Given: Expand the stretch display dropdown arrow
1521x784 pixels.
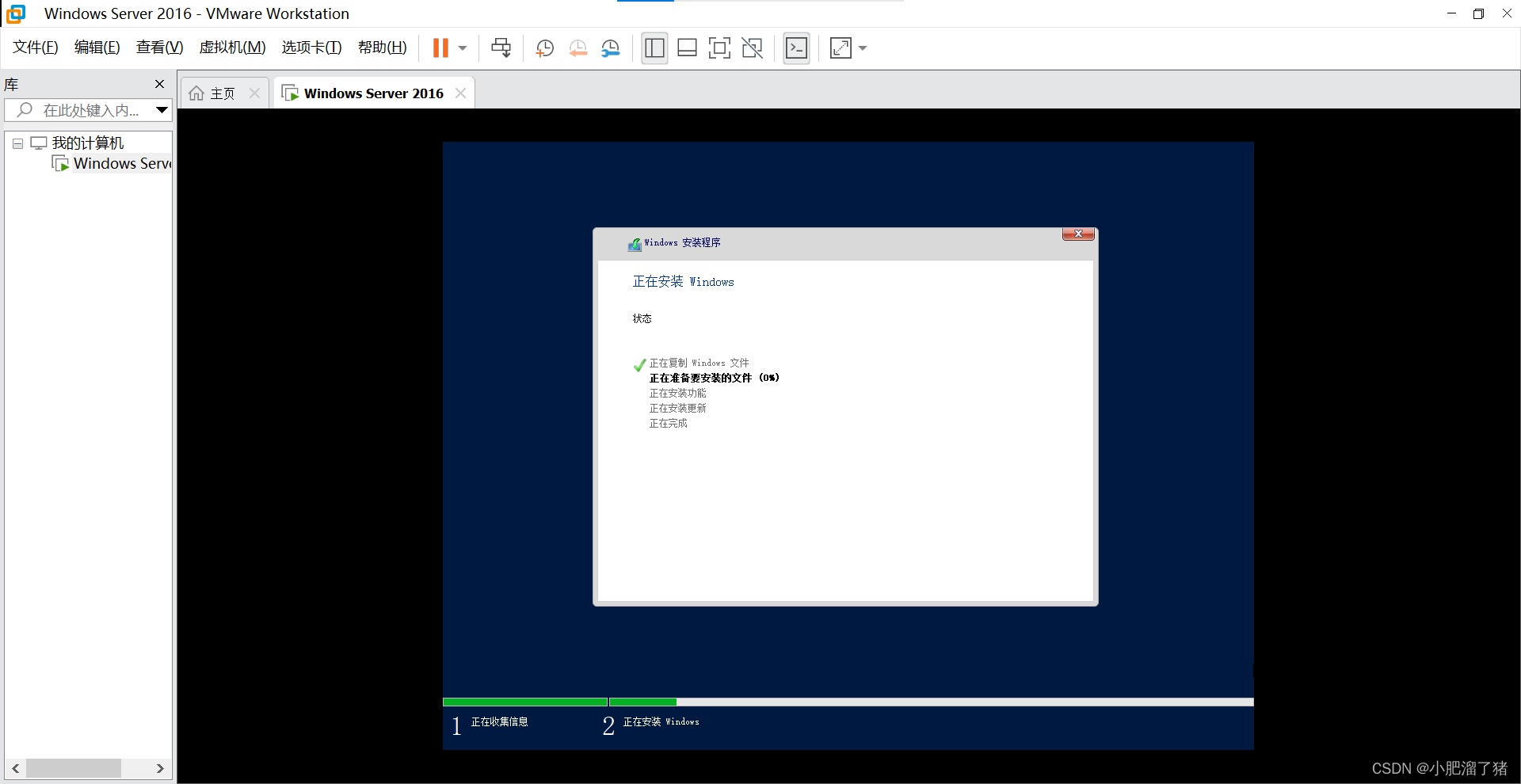Looking at the screenshot, I should click(x=863, y=48).
